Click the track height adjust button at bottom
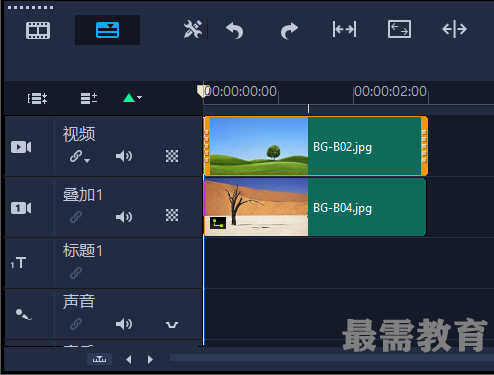 [x=99, y=359]
